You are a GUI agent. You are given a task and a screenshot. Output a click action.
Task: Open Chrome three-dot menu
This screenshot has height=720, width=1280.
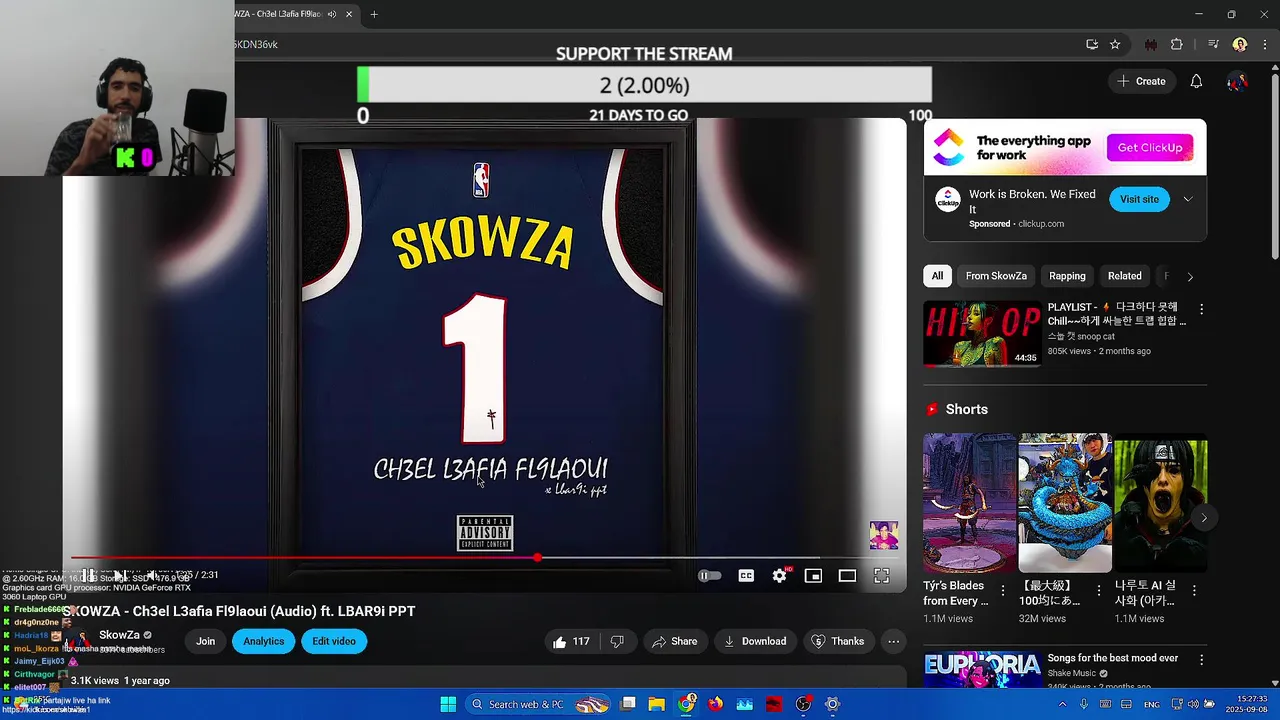click(x=1264, y=44)
